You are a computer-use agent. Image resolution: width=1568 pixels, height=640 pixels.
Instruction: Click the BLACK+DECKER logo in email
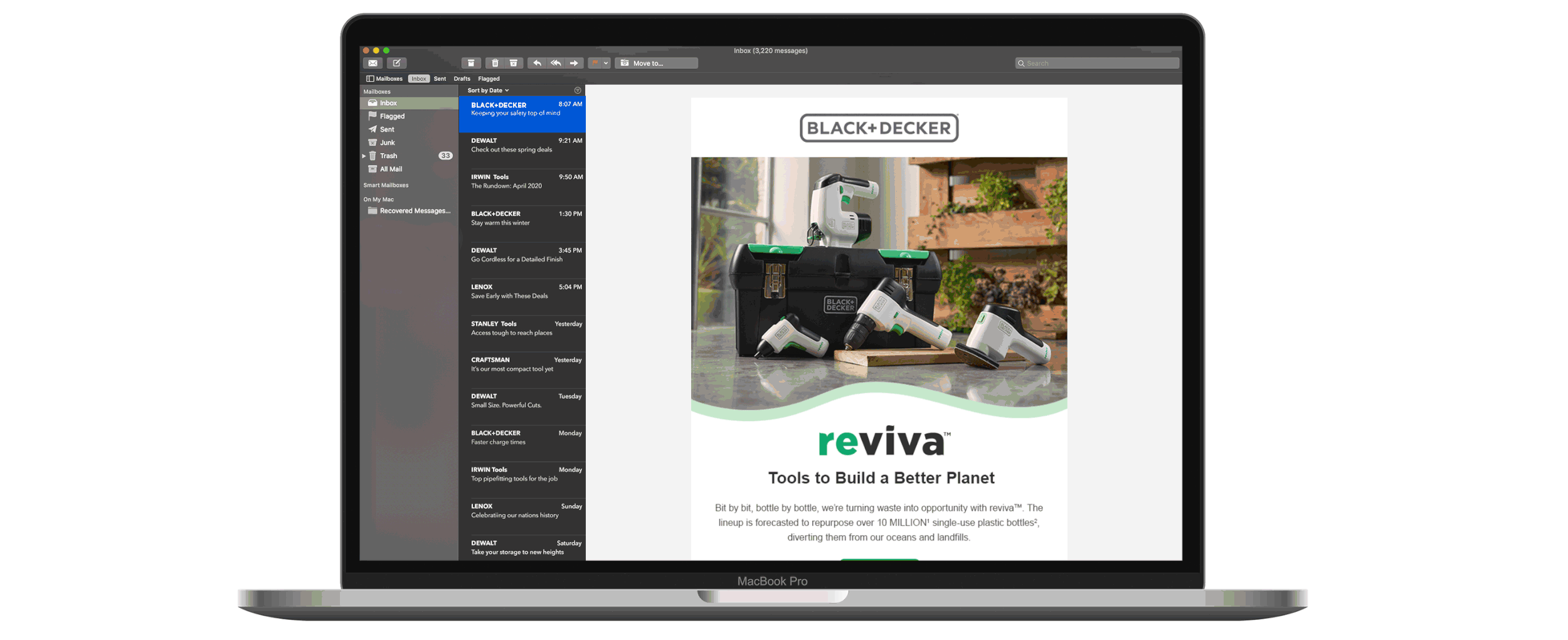click(x=879, y=128)
